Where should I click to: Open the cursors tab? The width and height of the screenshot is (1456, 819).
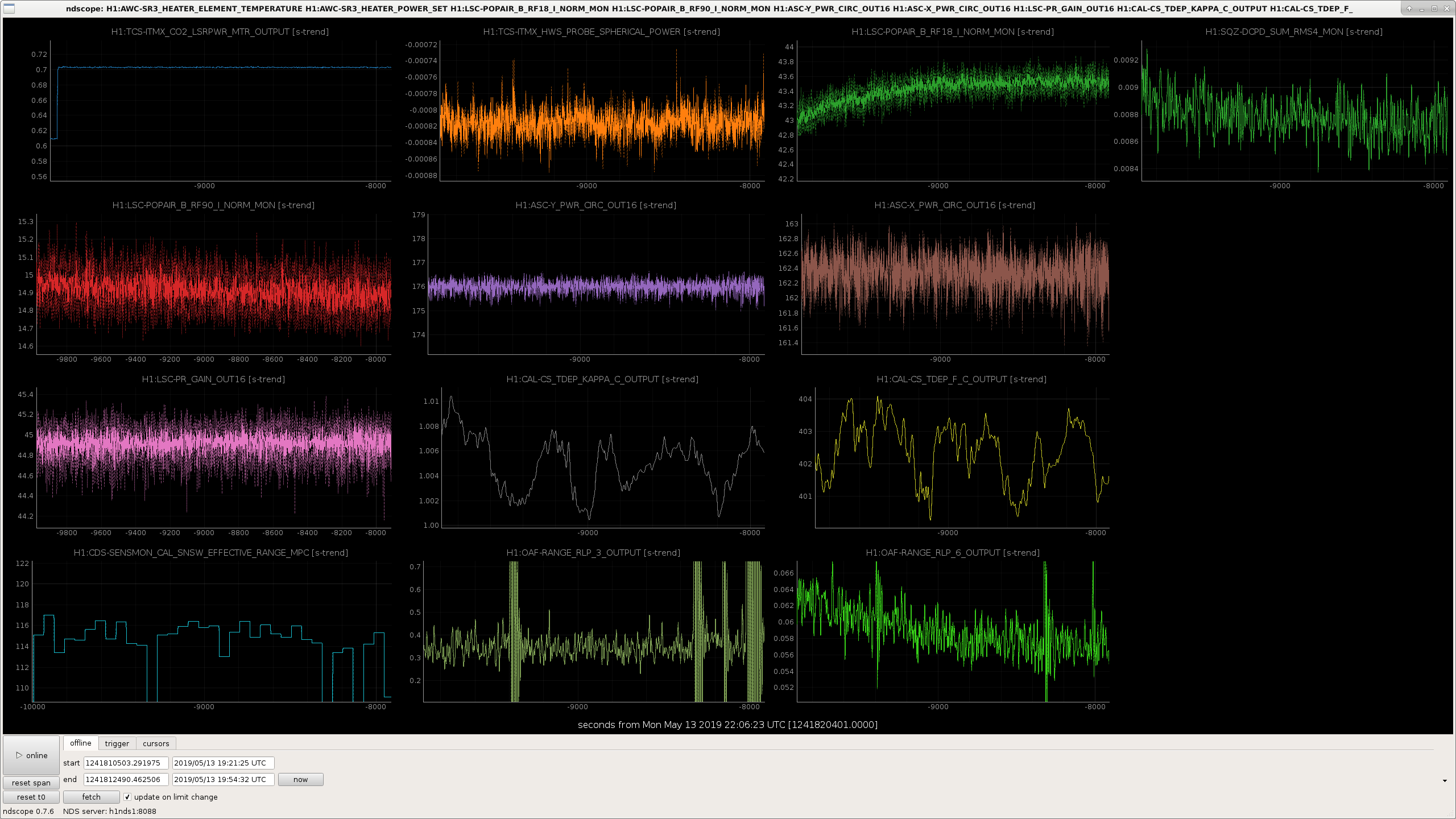(156, 743)
